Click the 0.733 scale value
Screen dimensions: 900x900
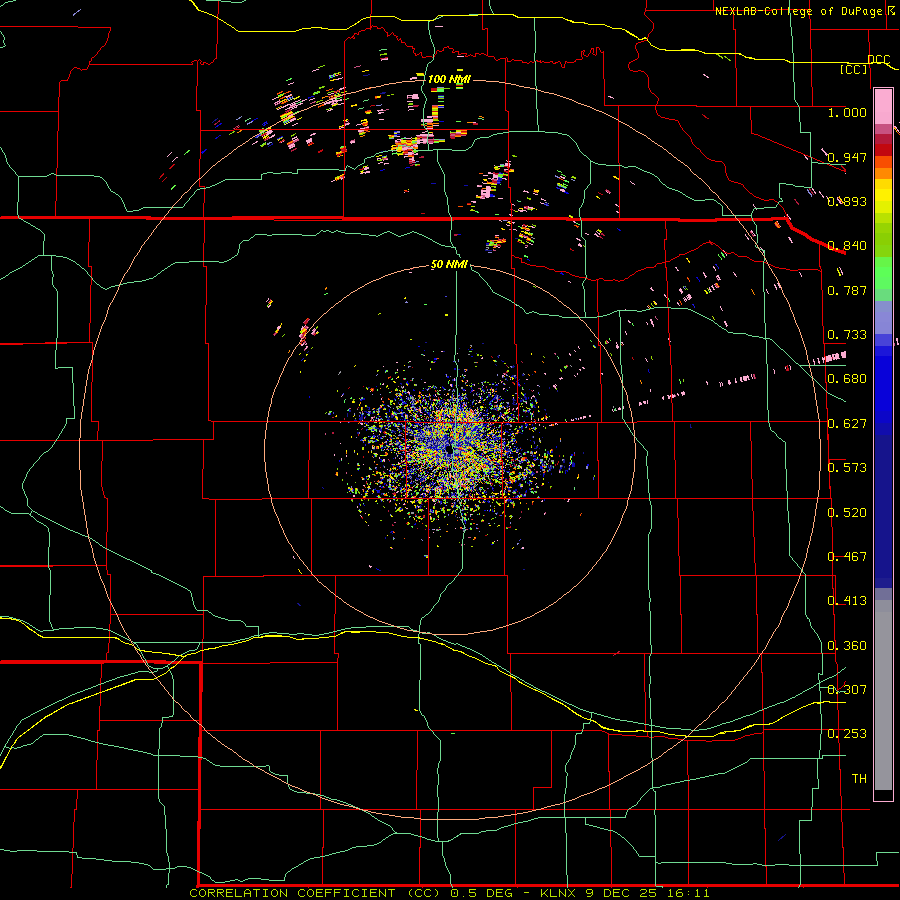tap(847, 335)
